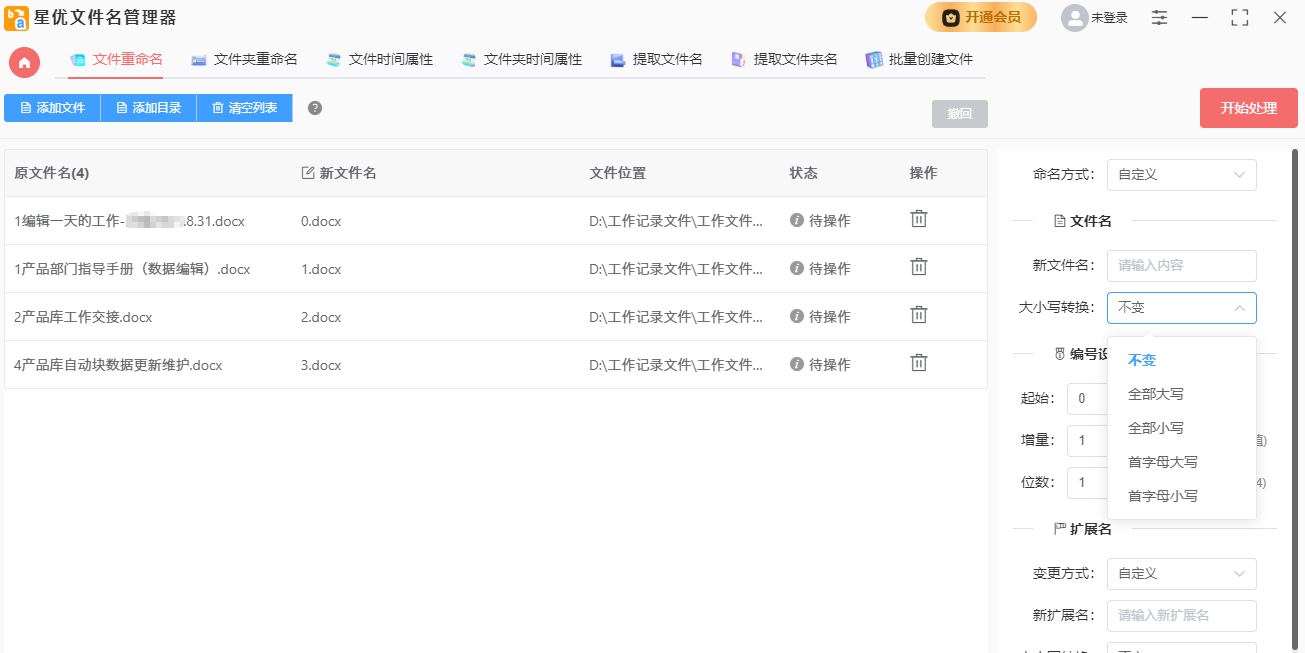Image resolution: width=1305 pixels, height=653 pixels.
Task: Click the settings sliders icon near window controls
Action: [x=1158, y=17]
